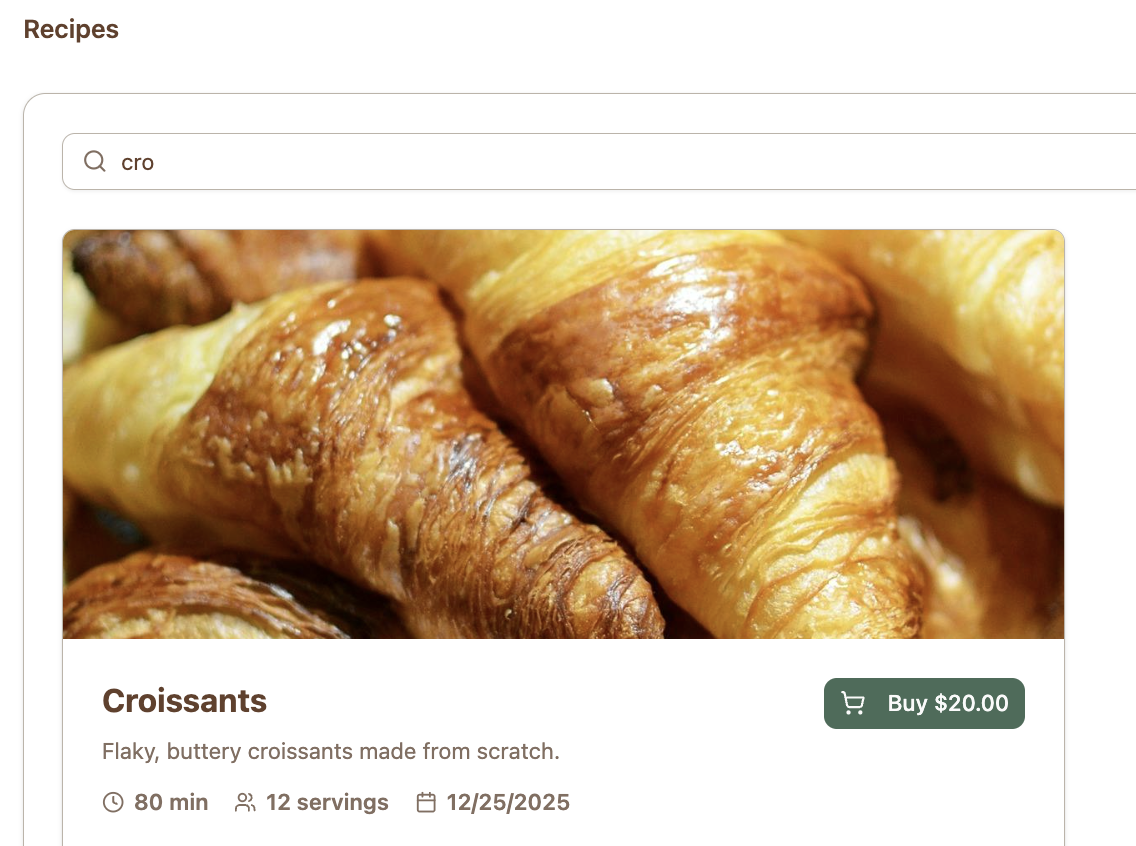Image resolution: width=1136 pixels, height=846 pixels.
Task: Click the 12 servings label
Action: point(327,803)
